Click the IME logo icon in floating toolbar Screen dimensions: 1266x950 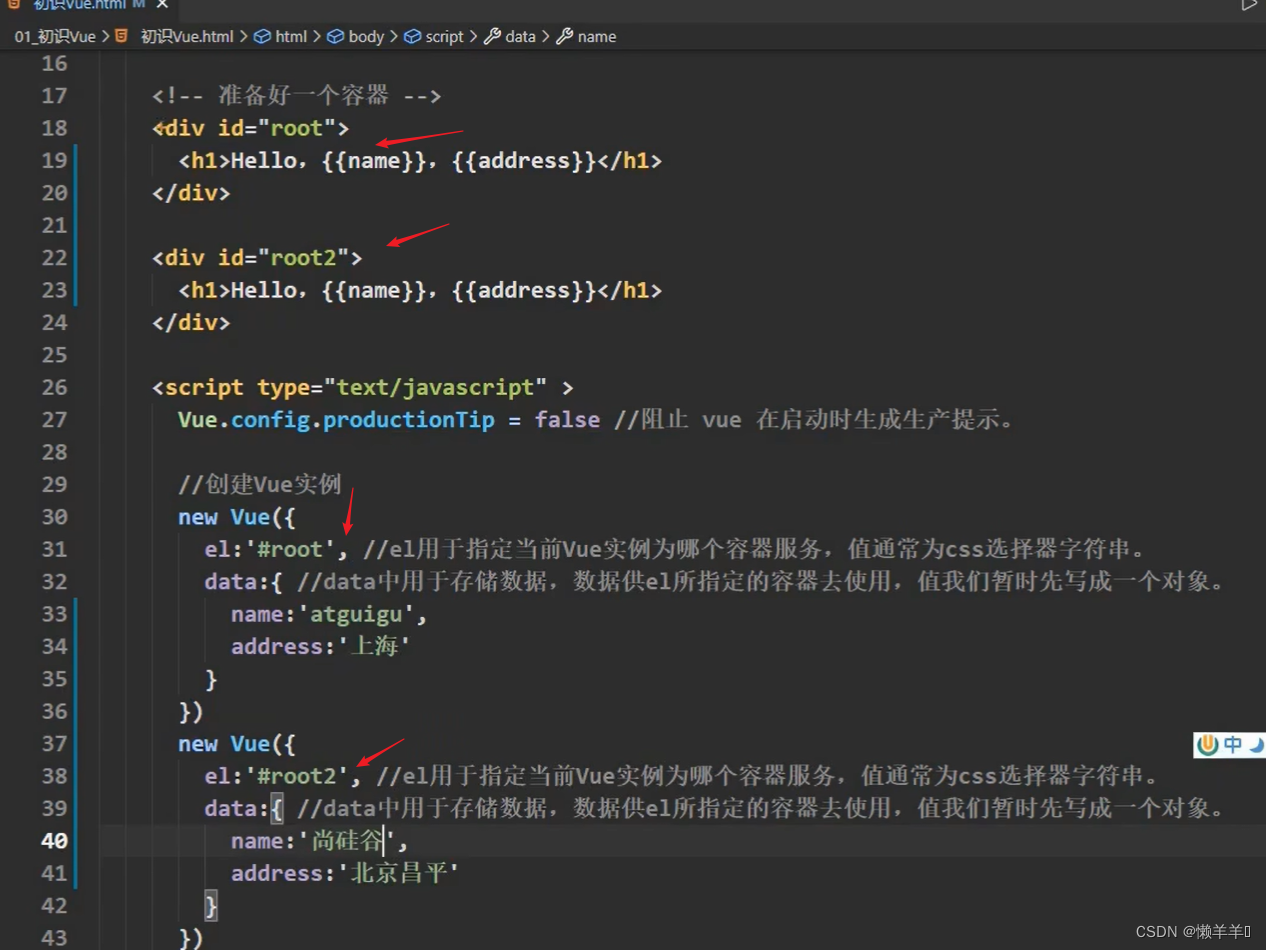1208,745
